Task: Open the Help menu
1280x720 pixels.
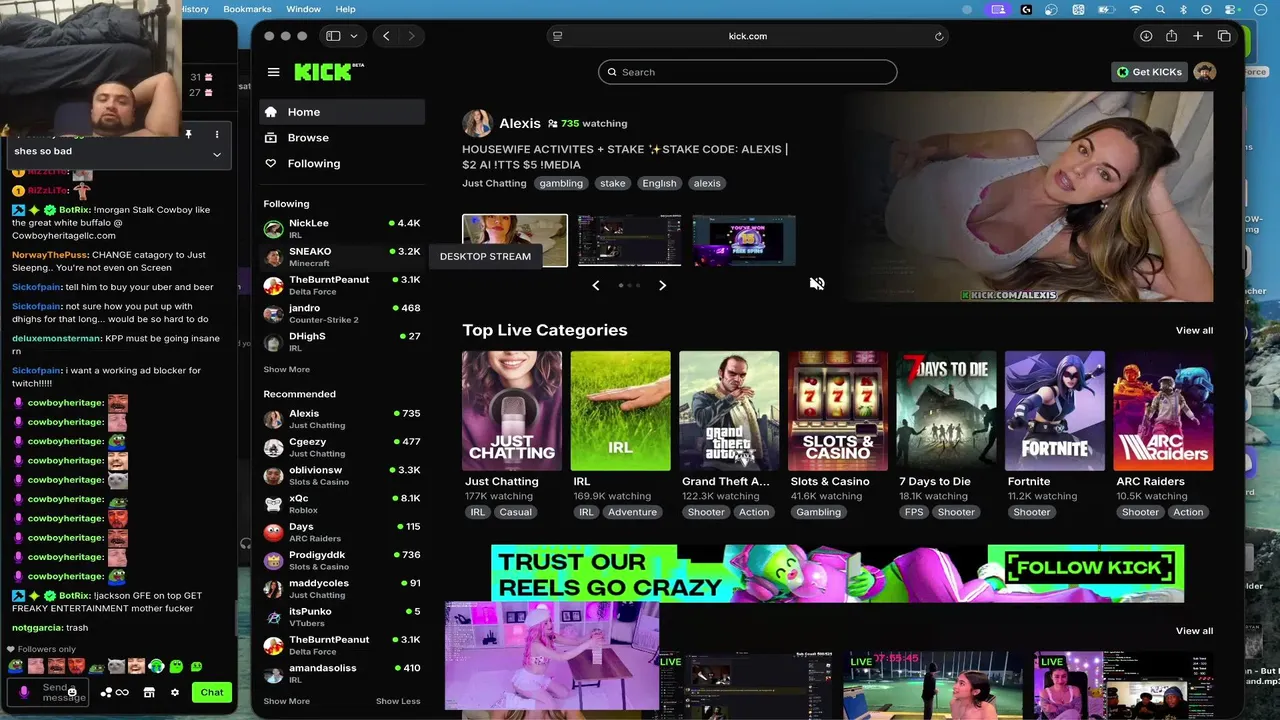Action: click(345, 9)
